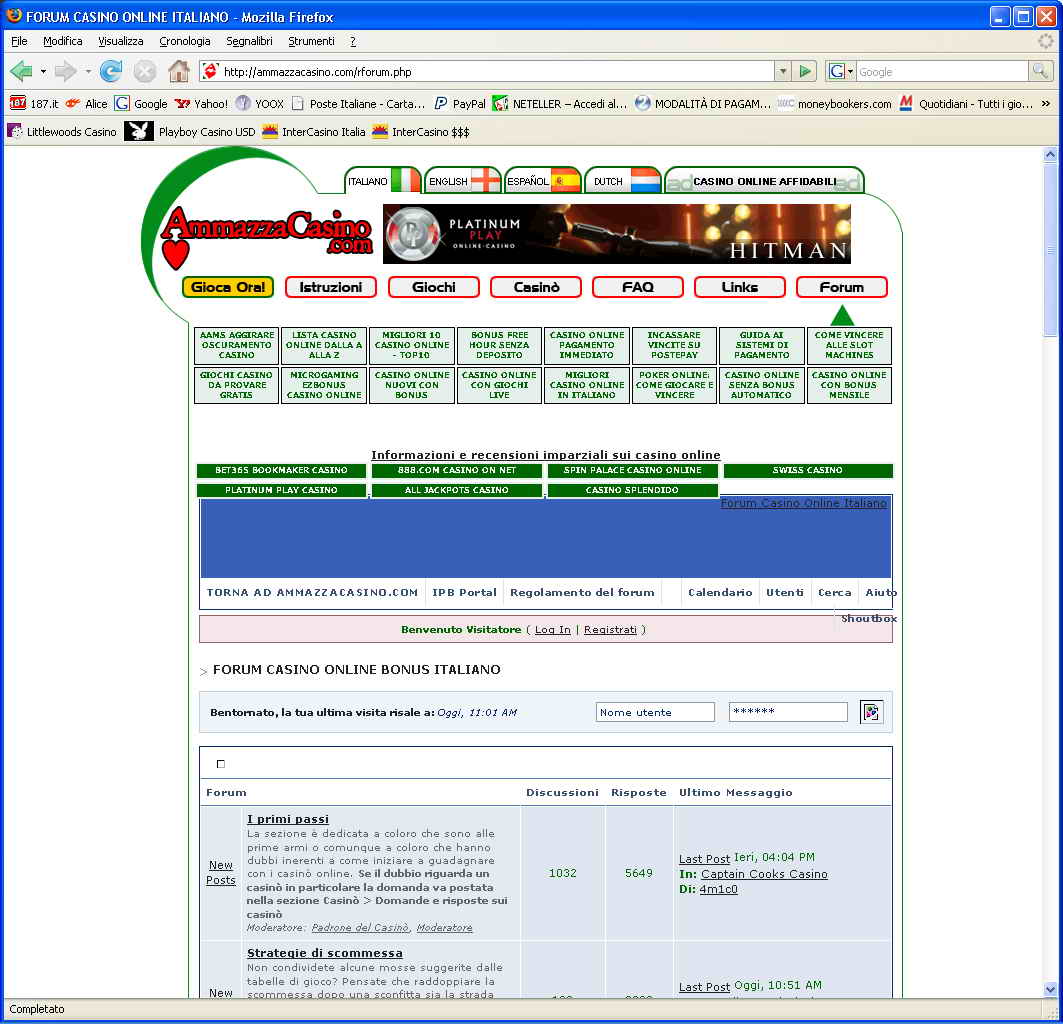Screen dimensions: 1063x1024
Task: Open the Home page icon
Action: coord(179,71)
